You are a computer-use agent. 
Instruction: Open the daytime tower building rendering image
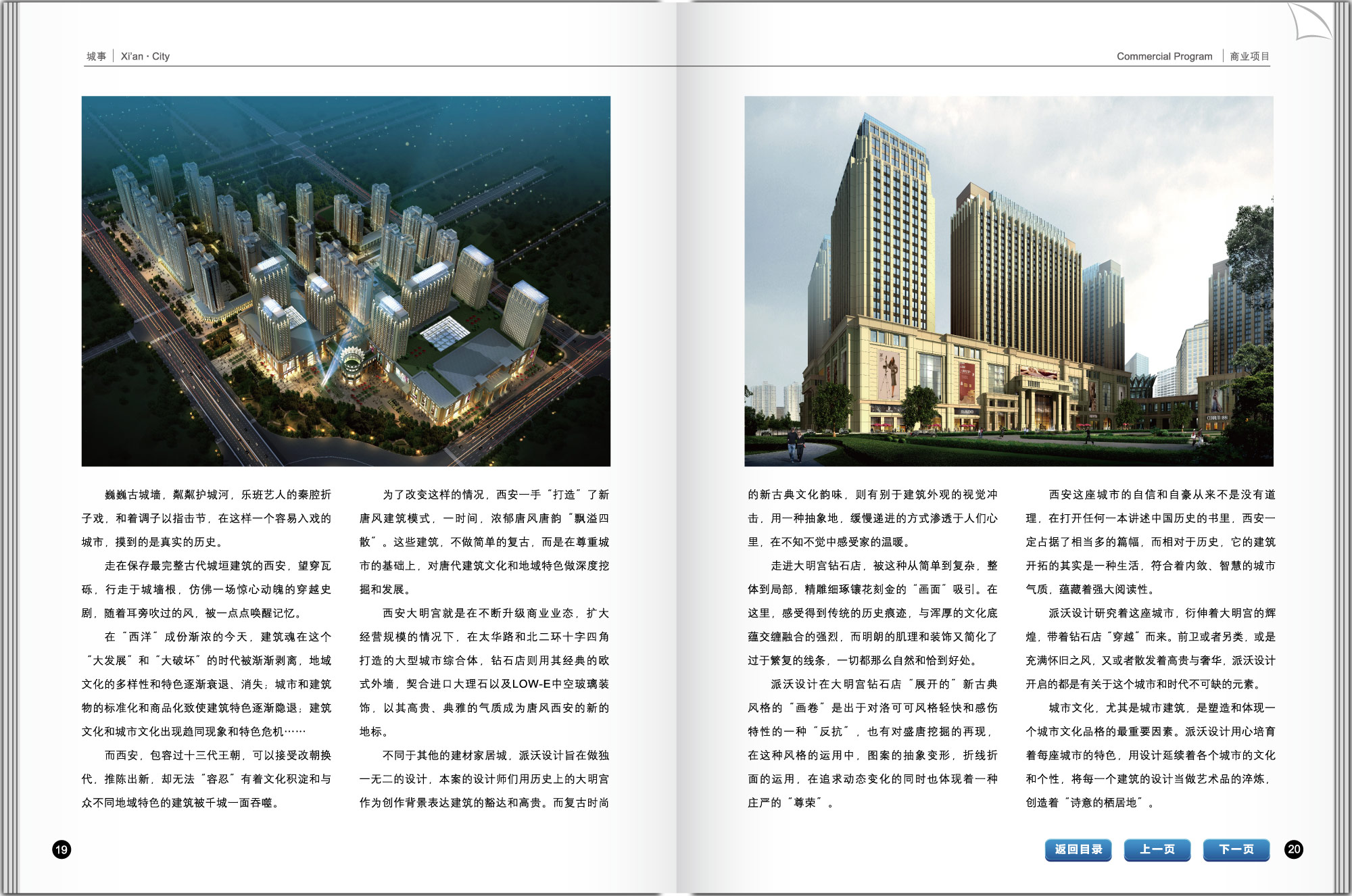click(x=1009, y=281)
